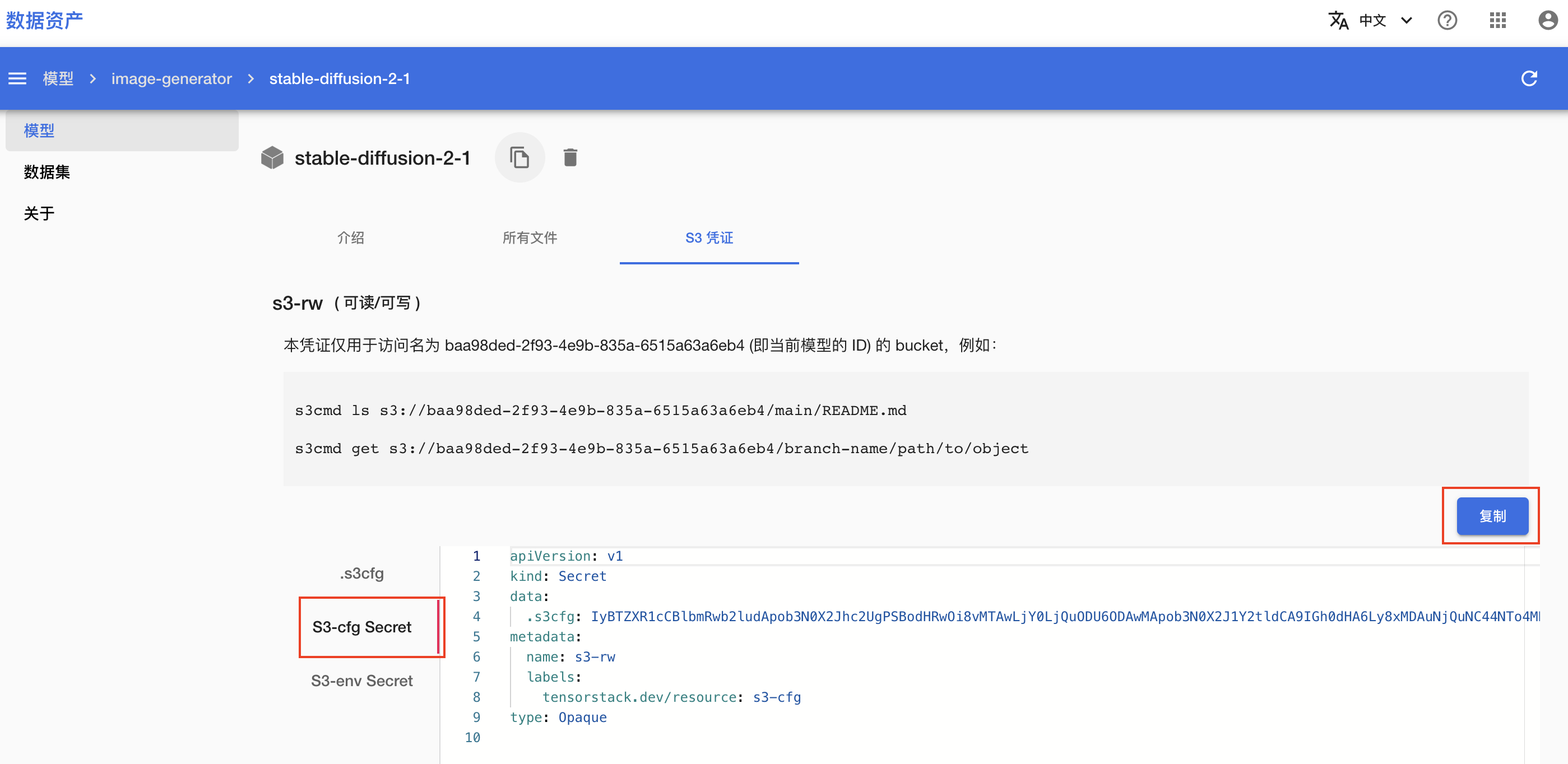Click the bucket description sentence
The height and width of the screenshot is (764, 1568).
(640, 345)
